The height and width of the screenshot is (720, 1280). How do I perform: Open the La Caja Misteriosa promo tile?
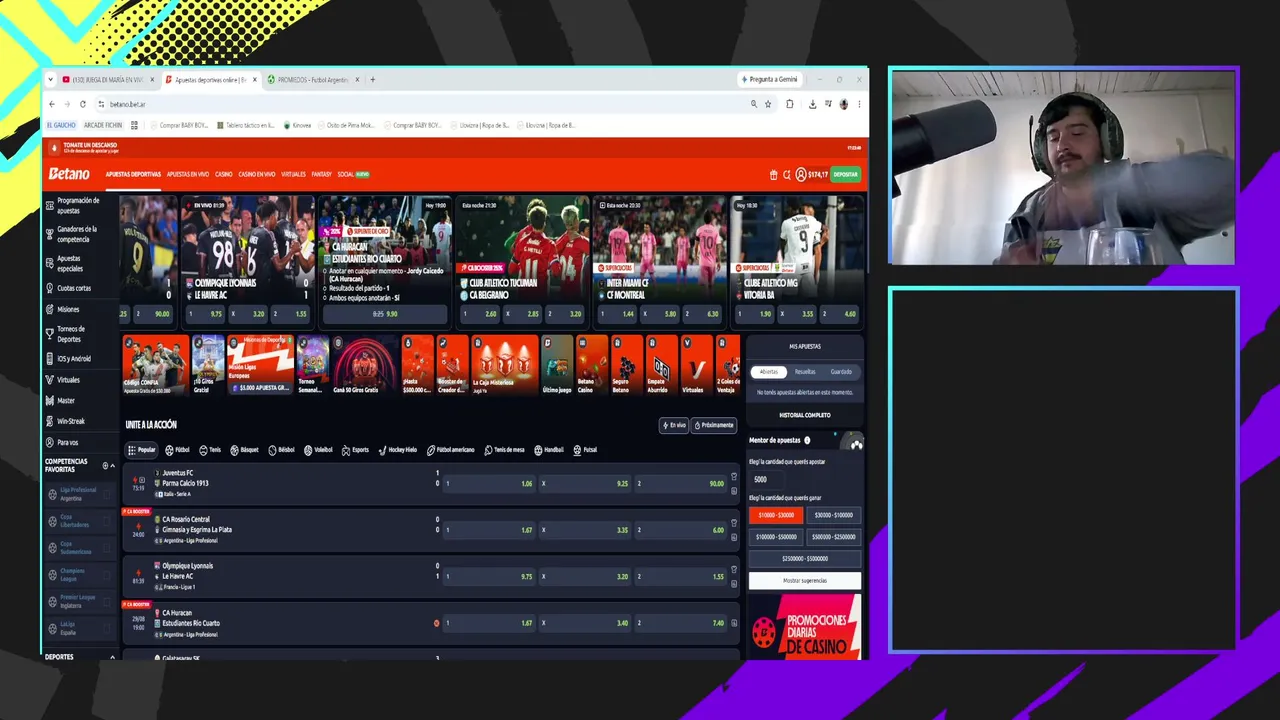(x=503, y=364)
